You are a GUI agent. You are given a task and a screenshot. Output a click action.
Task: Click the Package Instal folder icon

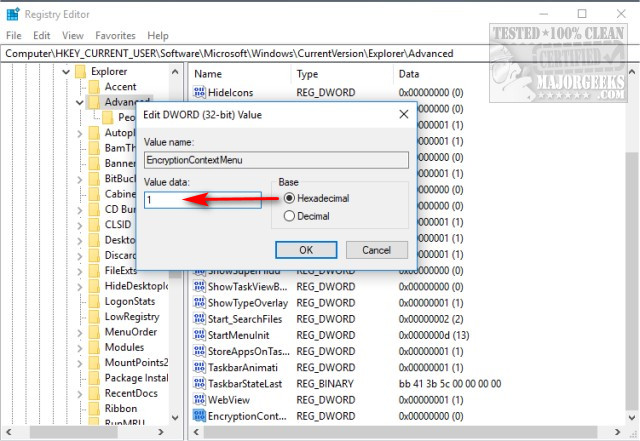tap(94, 378)
